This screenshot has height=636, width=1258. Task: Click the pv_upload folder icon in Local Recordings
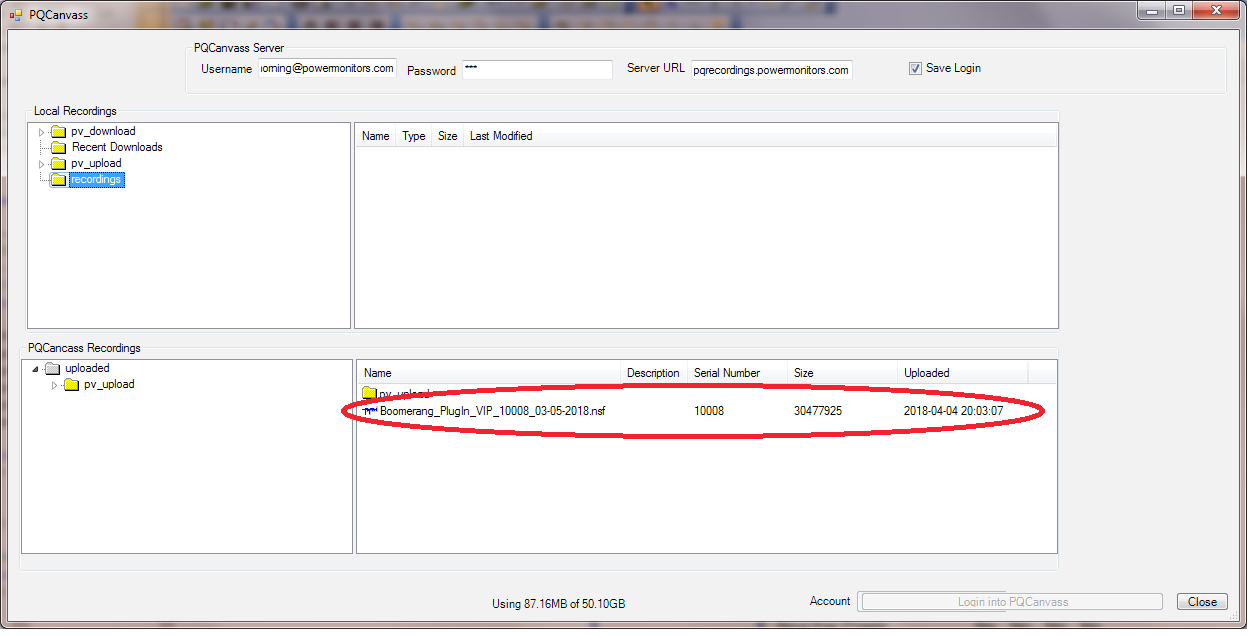pos(59,164)
